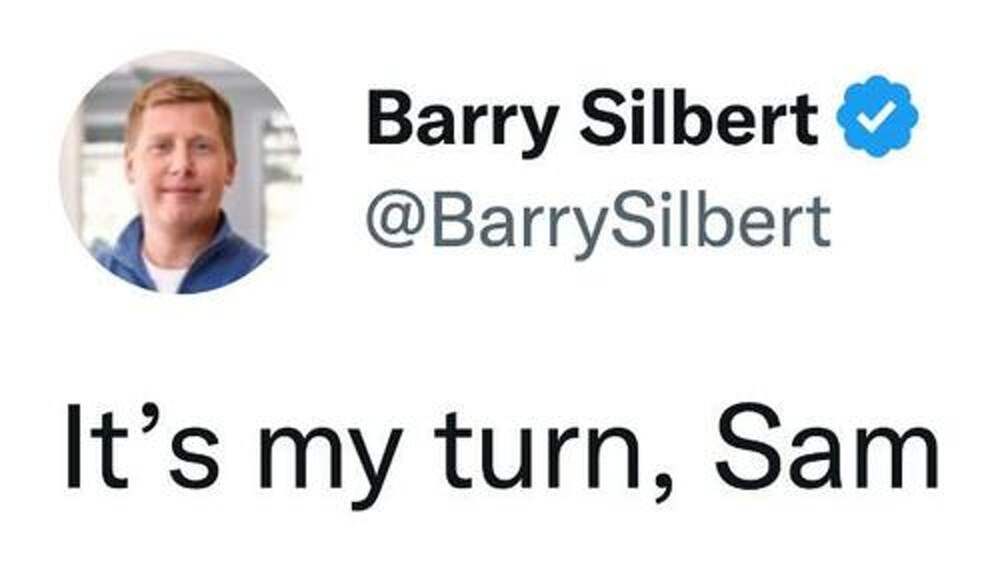Click the blue verified checkmark badge
This screenshot has height=564, width=1000.
point(878,117)
